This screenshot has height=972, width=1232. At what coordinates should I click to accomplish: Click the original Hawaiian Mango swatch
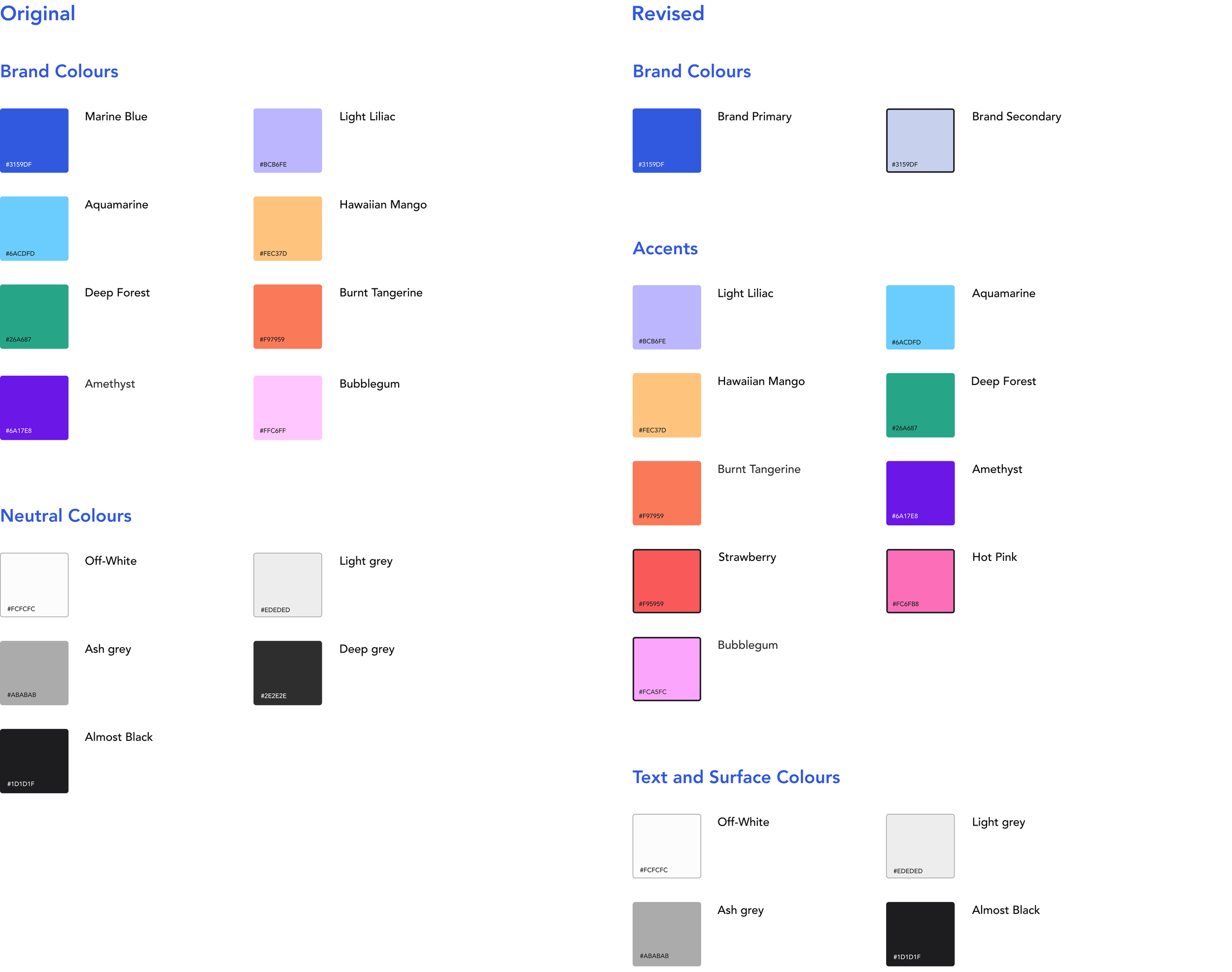click(287, 228)
